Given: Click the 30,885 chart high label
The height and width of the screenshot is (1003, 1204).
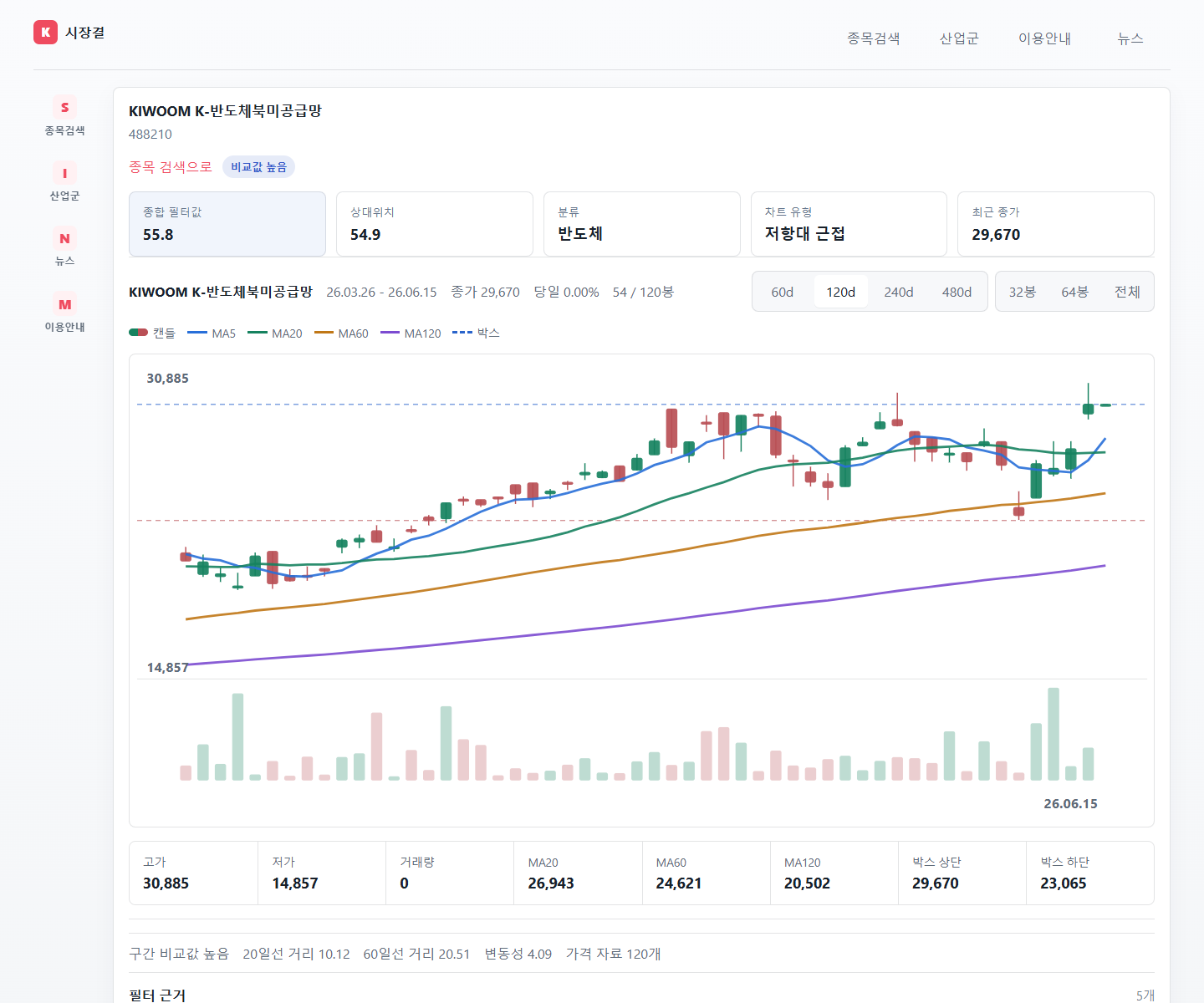Looking at the screenshot, I should click(167, 378).
